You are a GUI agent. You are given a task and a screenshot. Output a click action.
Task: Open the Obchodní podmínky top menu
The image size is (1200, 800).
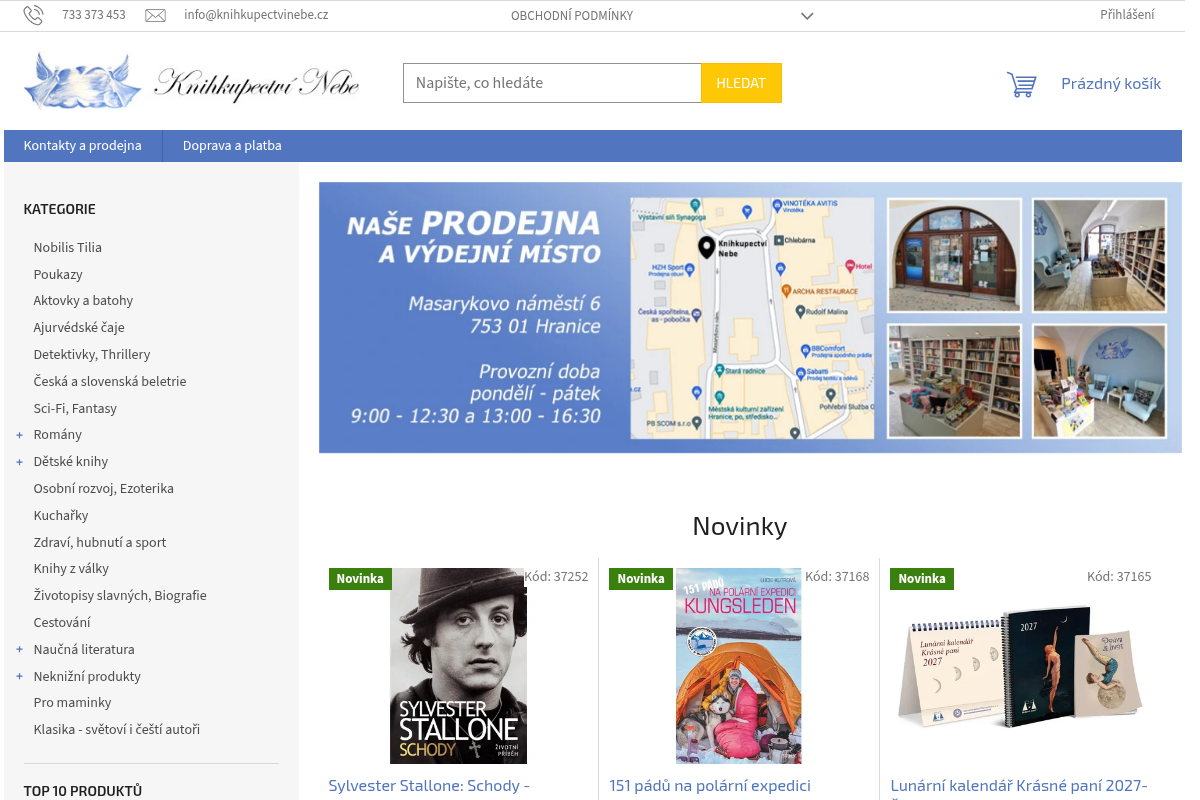572,16
